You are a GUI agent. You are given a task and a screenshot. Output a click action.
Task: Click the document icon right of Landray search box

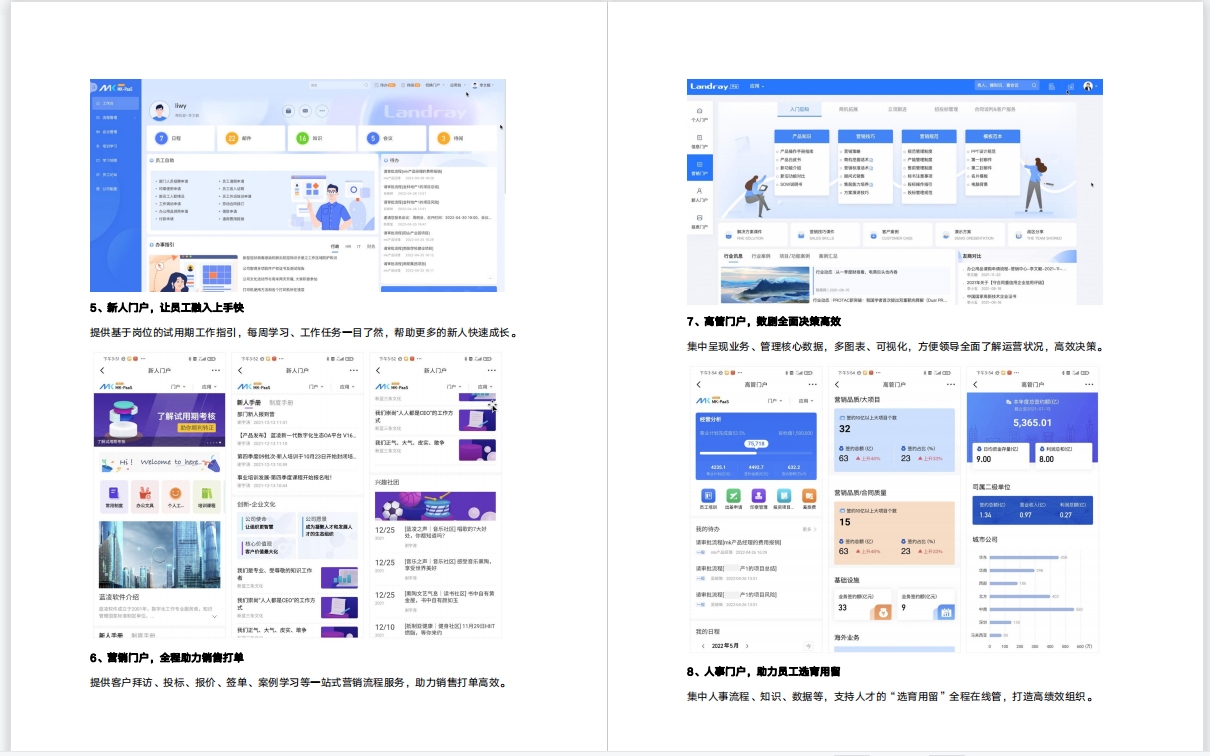pyautogui.click(x=1053, y=86)
